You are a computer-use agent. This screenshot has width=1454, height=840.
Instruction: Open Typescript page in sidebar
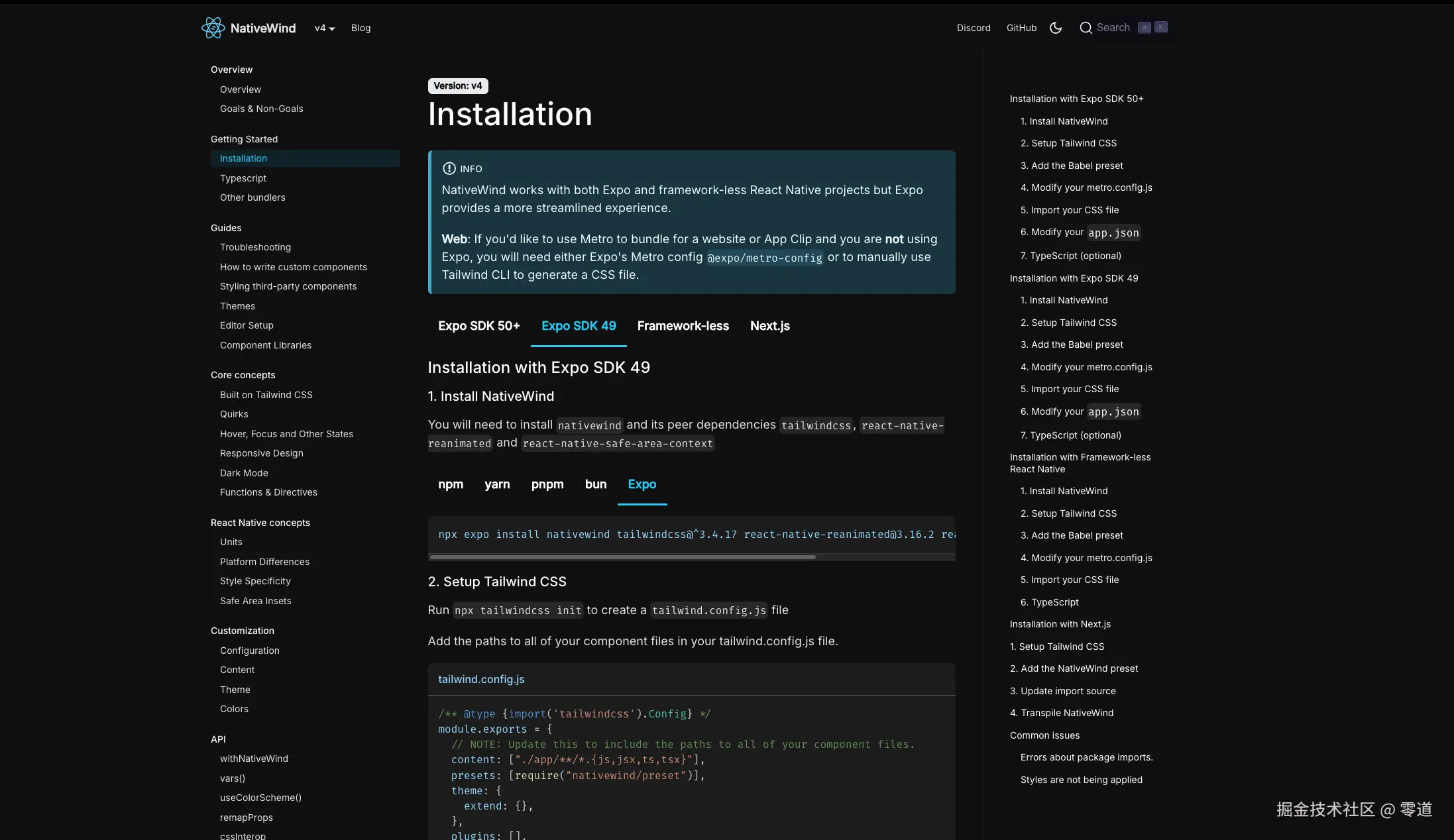(x=243, y=178)
